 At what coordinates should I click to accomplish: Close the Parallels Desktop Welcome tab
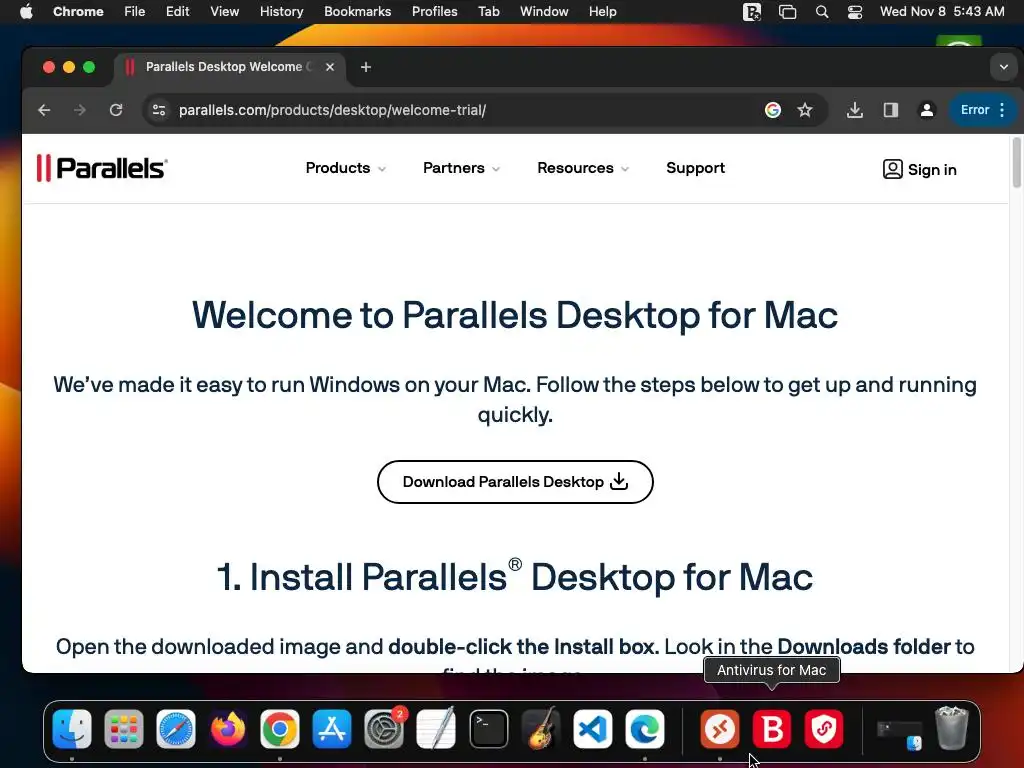pos(330,67)
